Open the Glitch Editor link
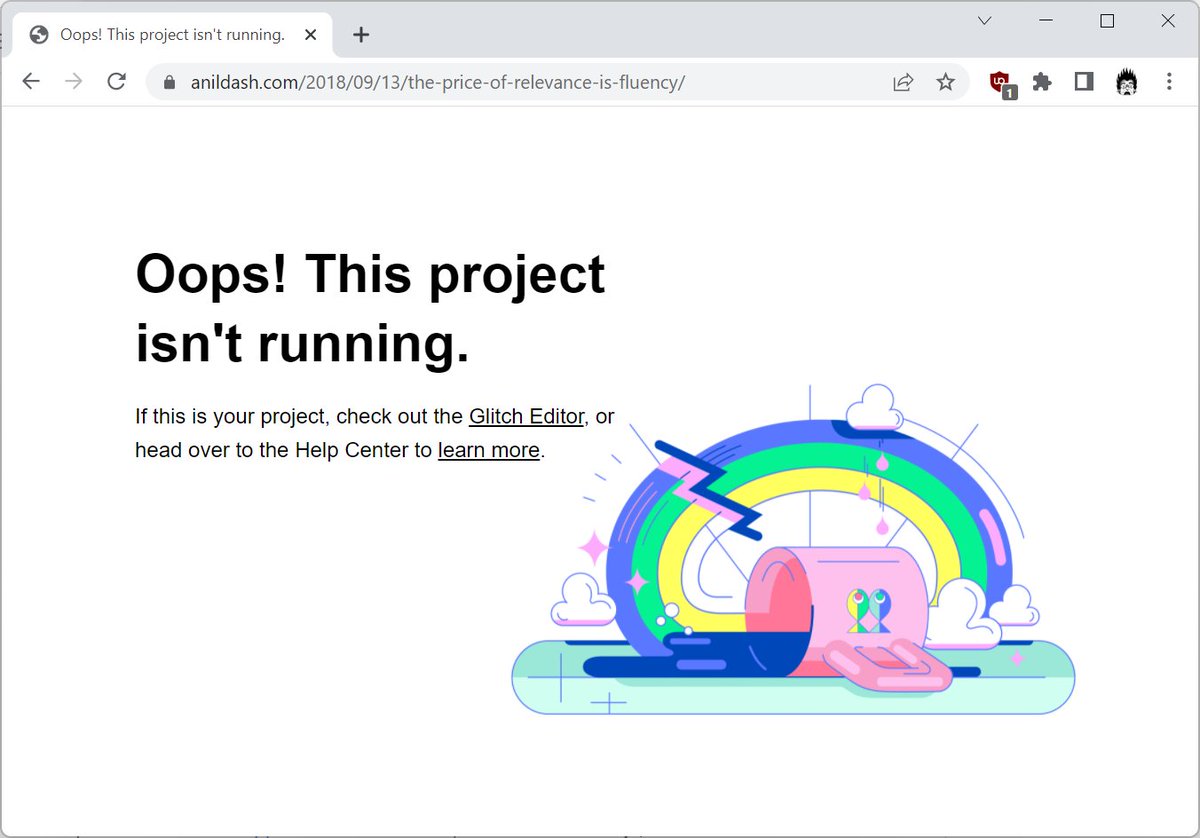1200x838 pixels. click(x=526, y=416)
